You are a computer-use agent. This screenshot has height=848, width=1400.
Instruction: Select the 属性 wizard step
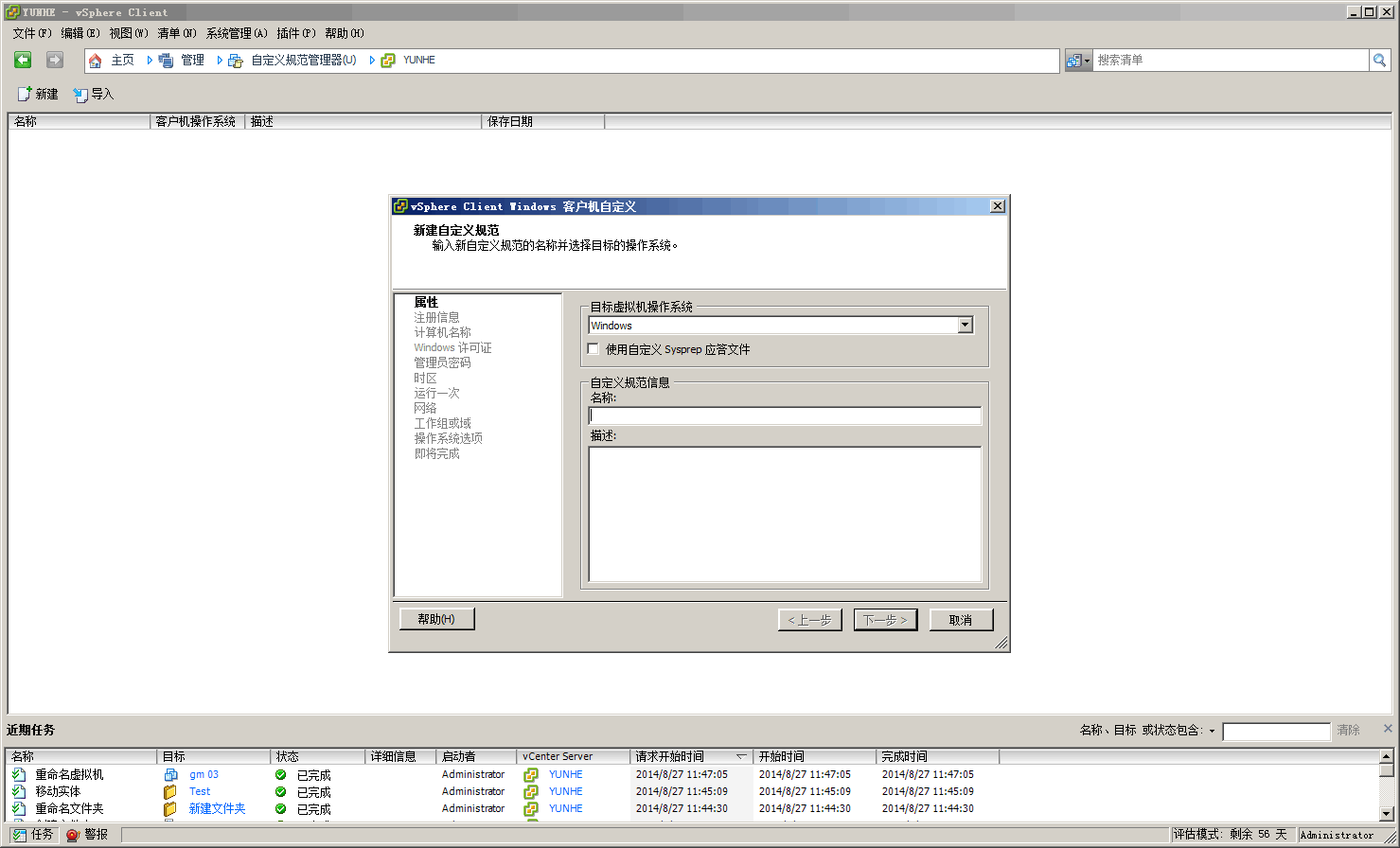tap(426, 302)
